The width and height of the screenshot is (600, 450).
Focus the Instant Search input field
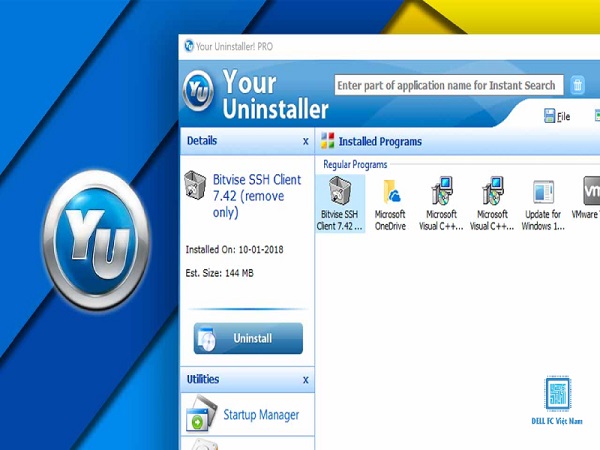449,85
